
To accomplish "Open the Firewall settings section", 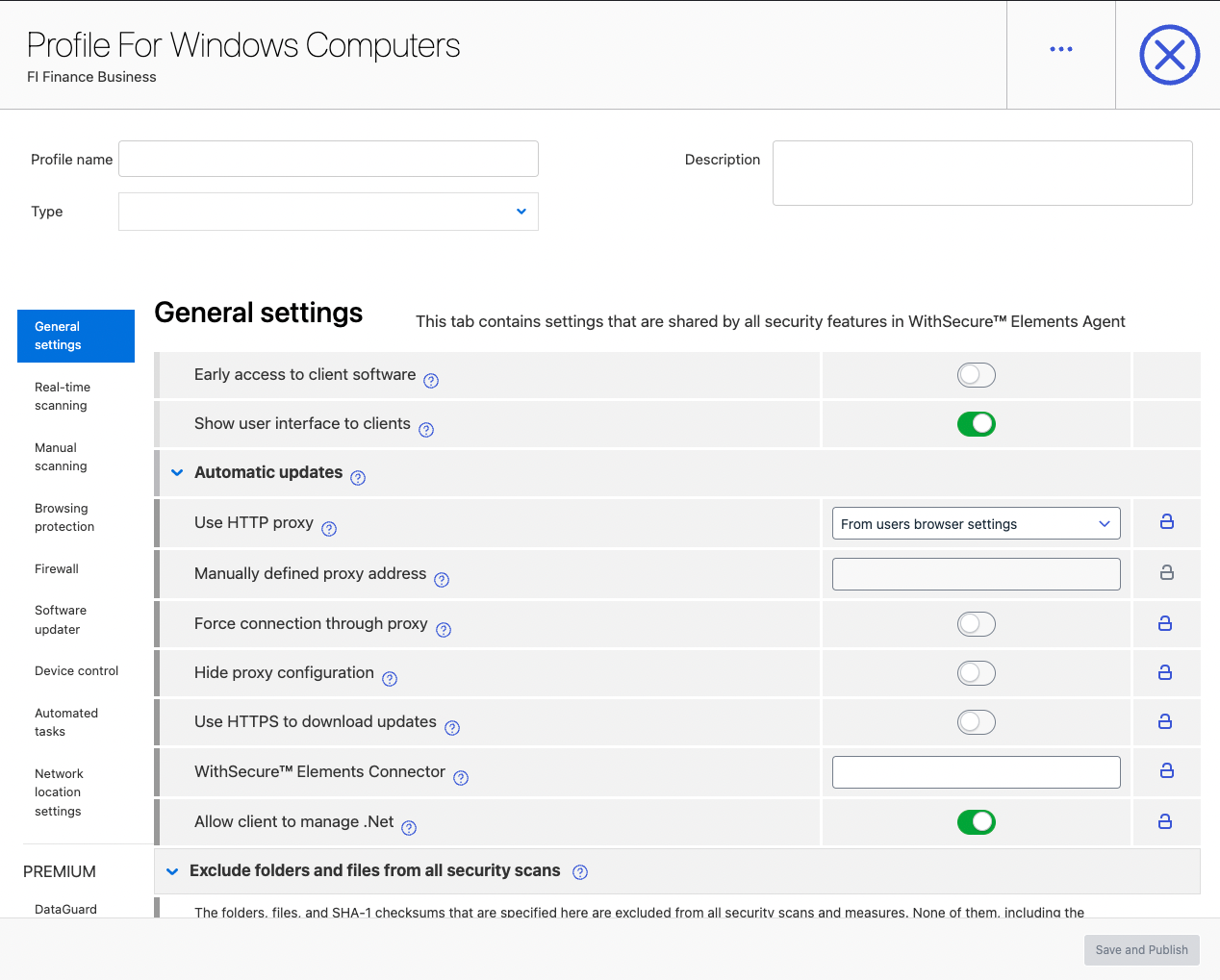I will pos(56,568).
